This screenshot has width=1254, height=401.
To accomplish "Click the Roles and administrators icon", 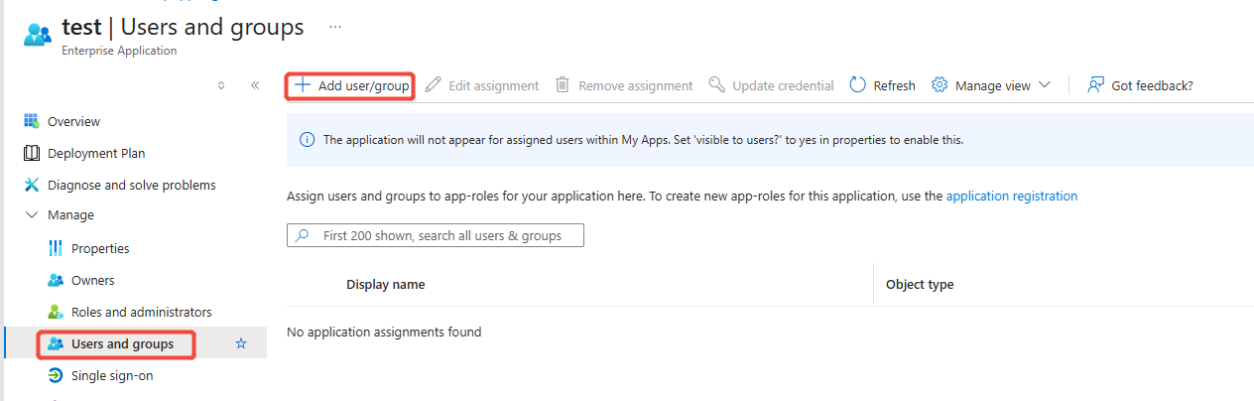I will pyautogui.click(x=55, y=312).
